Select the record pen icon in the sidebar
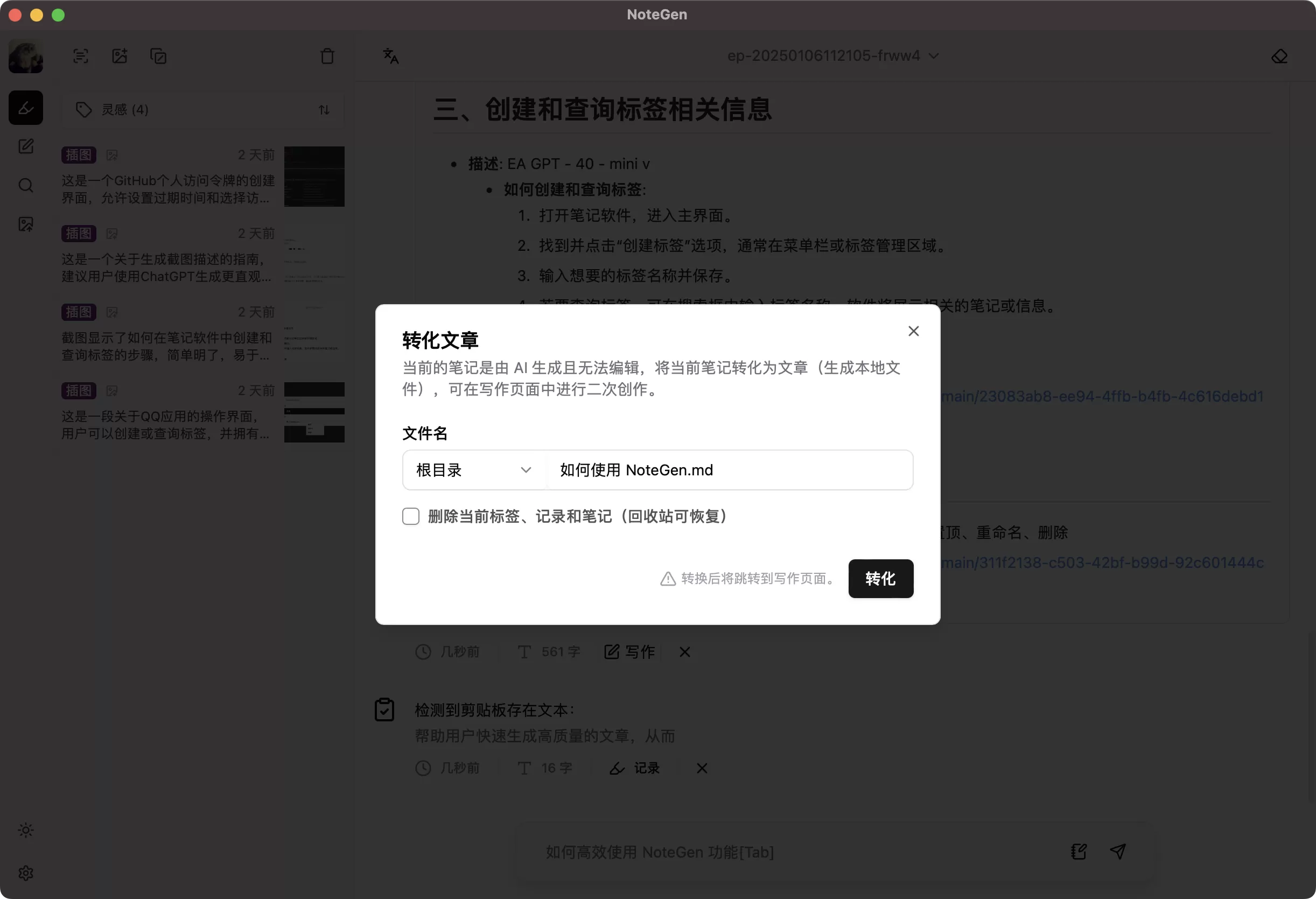 pos(25,107)
